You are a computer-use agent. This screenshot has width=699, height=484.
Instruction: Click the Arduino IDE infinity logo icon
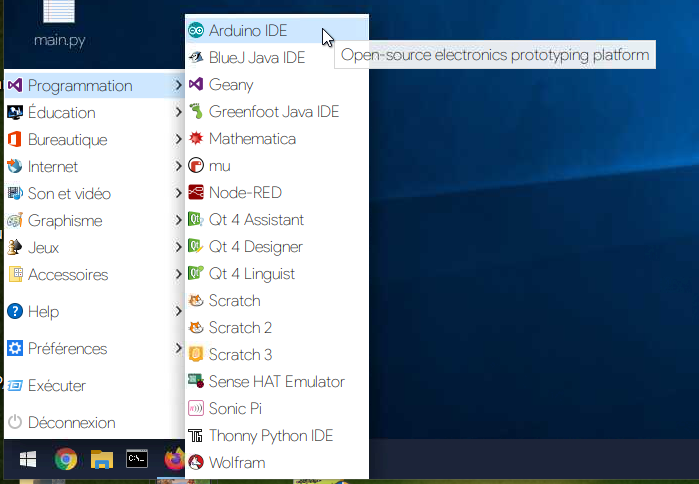click(x=196, y=30)
